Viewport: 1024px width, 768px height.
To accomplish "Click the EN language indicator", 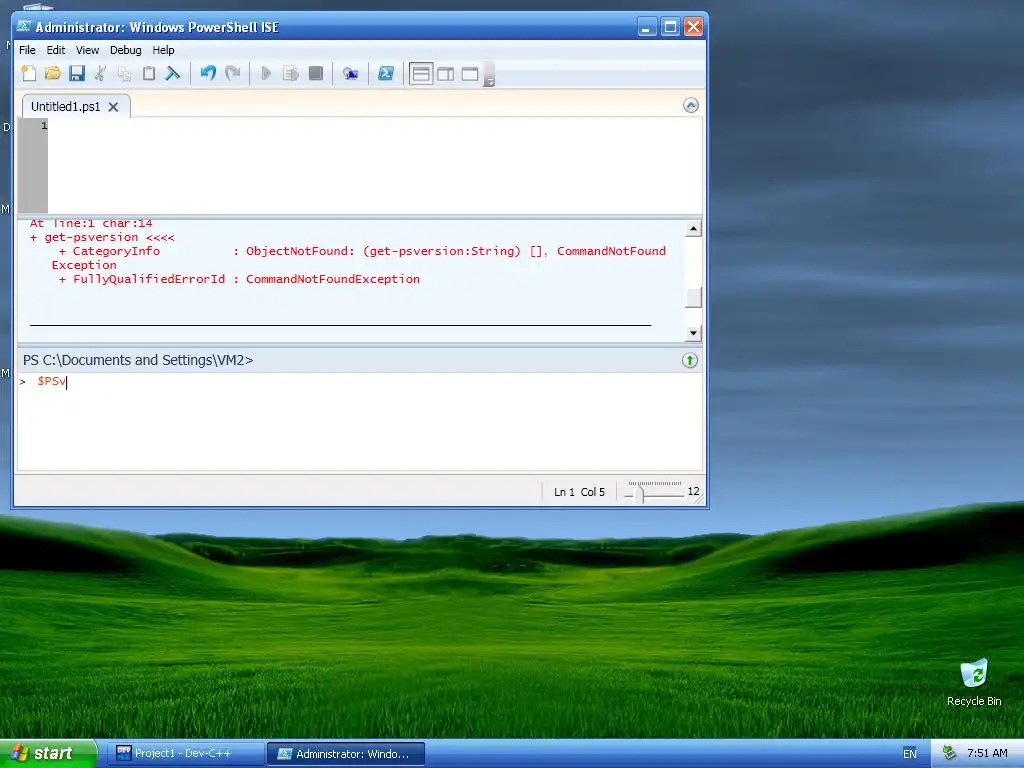I will (x=910, y=754).
